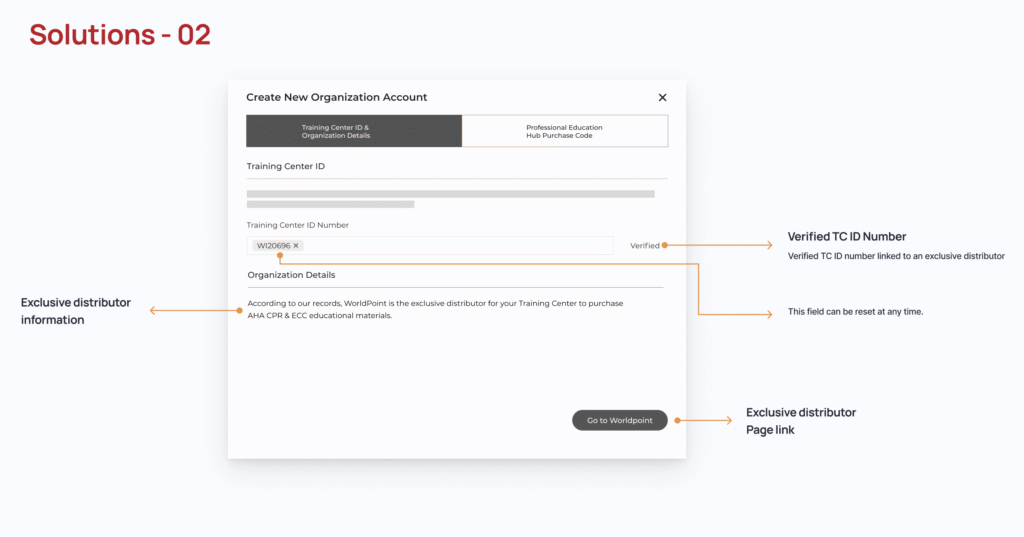
Task: Click the orange dot next to Go to Worldpoint
Action: click(x=677, y=420)
